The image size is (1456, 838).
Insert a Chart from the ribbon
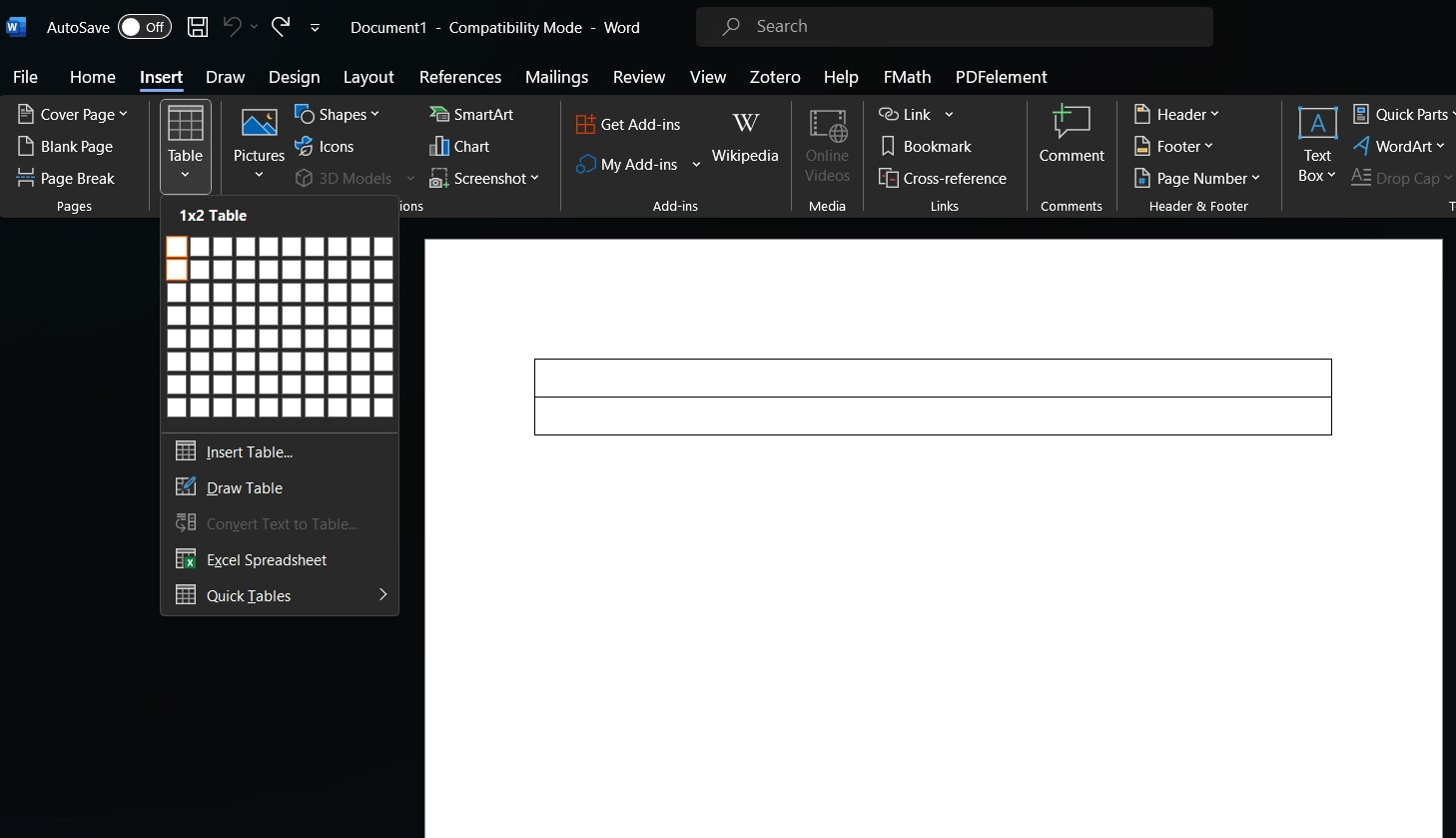(459, 147)
